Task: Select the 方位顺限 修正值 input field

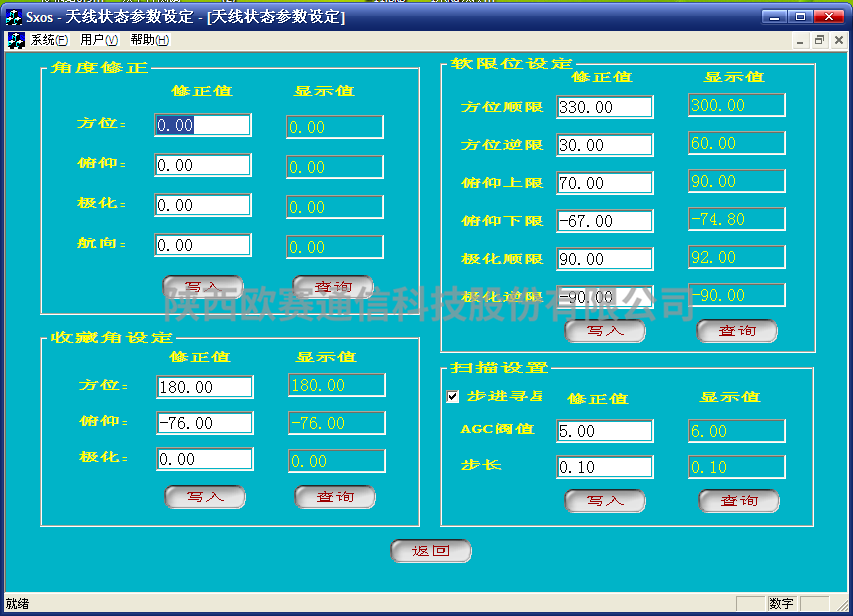Action: pyautogui.click(x=604, y=107)
